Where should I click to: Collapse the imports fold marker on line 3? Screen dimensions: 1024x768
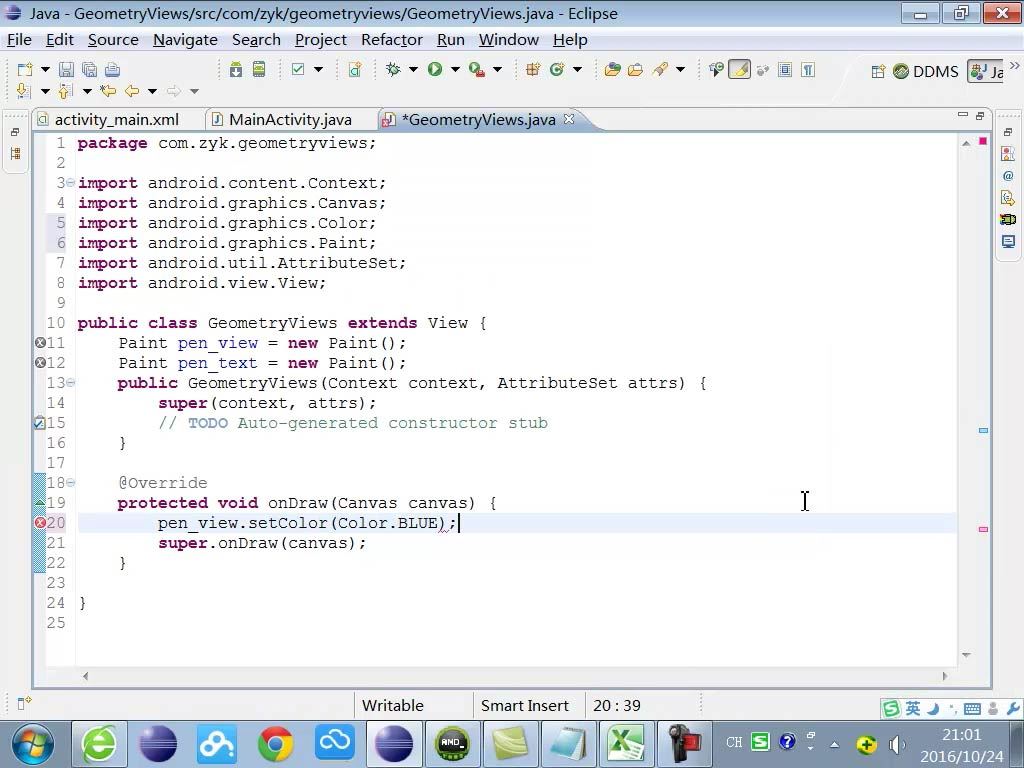pos(71,182)
